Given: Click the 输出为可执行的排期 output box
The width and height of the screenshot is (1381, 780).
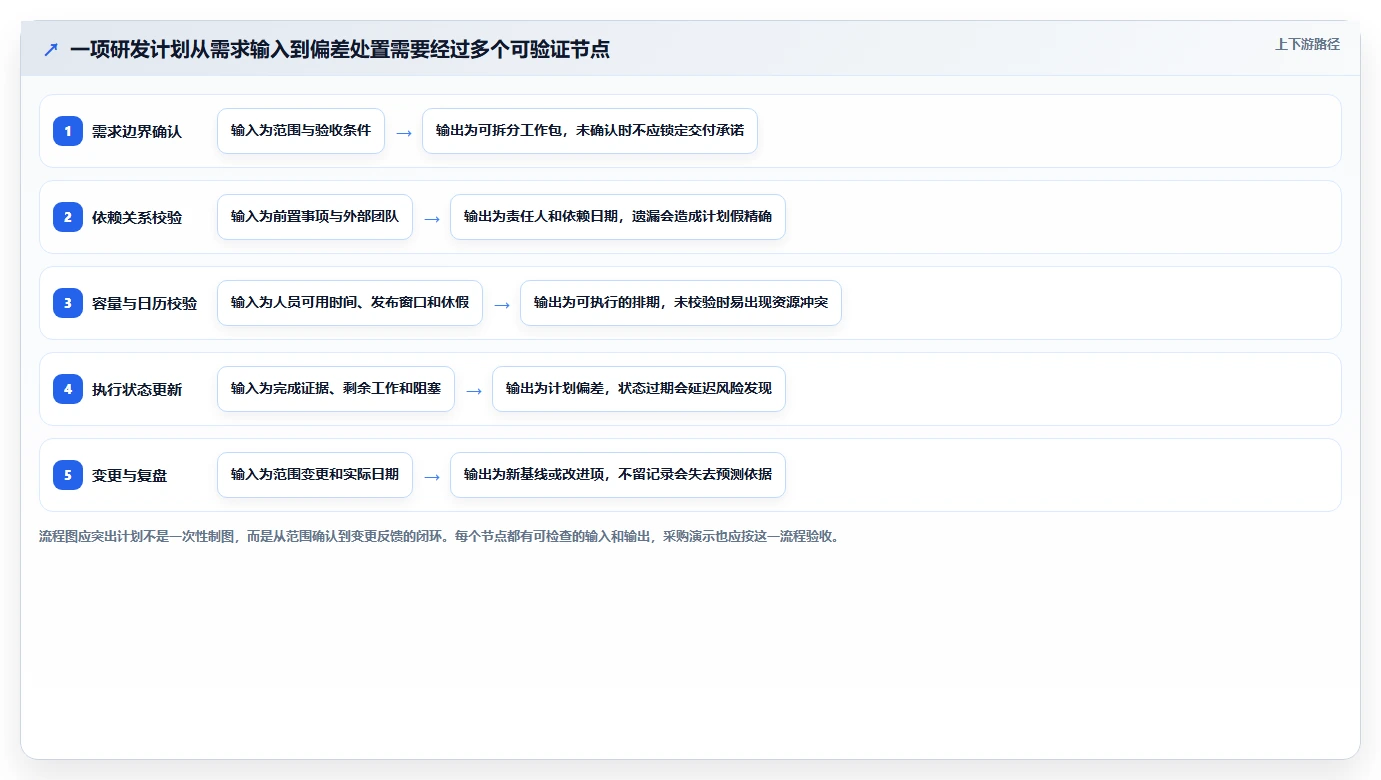Looking at the screenshot, I should [x=681, y=303].
